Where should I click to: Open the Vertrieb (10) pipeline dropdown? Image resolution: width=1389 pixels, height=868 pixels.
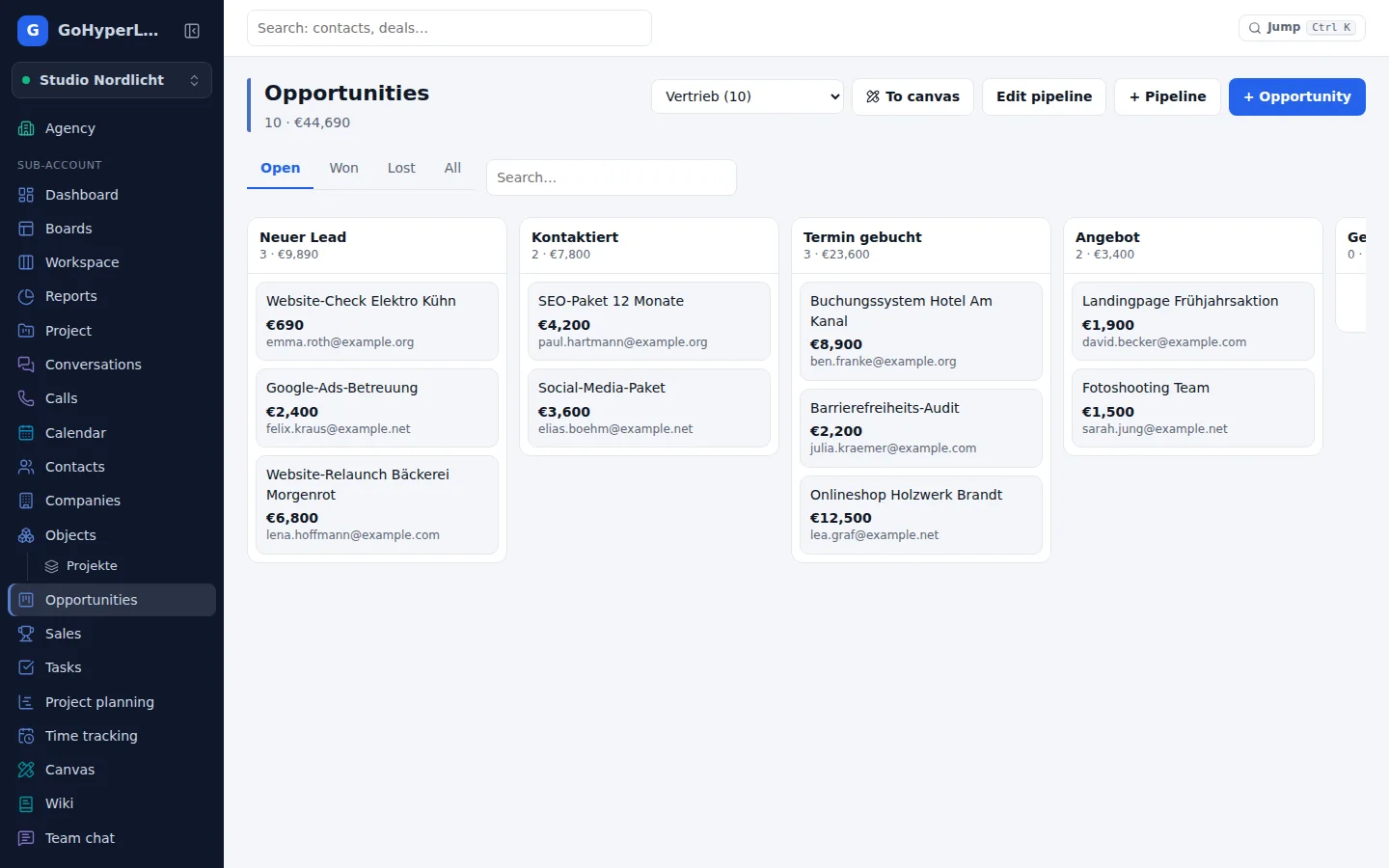(x=748, y=96)
